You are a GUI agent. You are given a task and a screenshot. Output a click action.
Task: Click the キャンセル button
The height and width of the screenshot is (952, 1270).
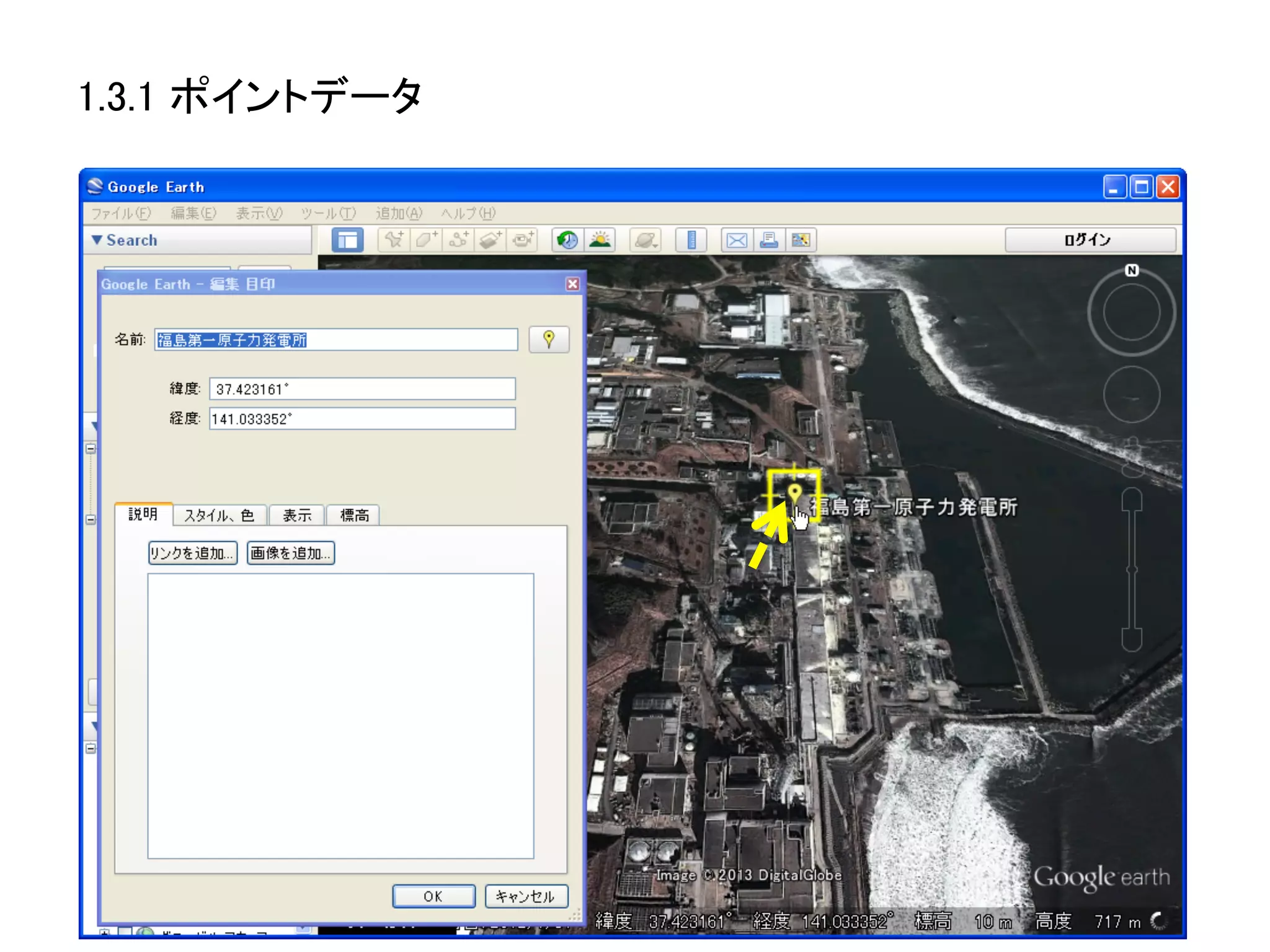(x=526, y=896)
